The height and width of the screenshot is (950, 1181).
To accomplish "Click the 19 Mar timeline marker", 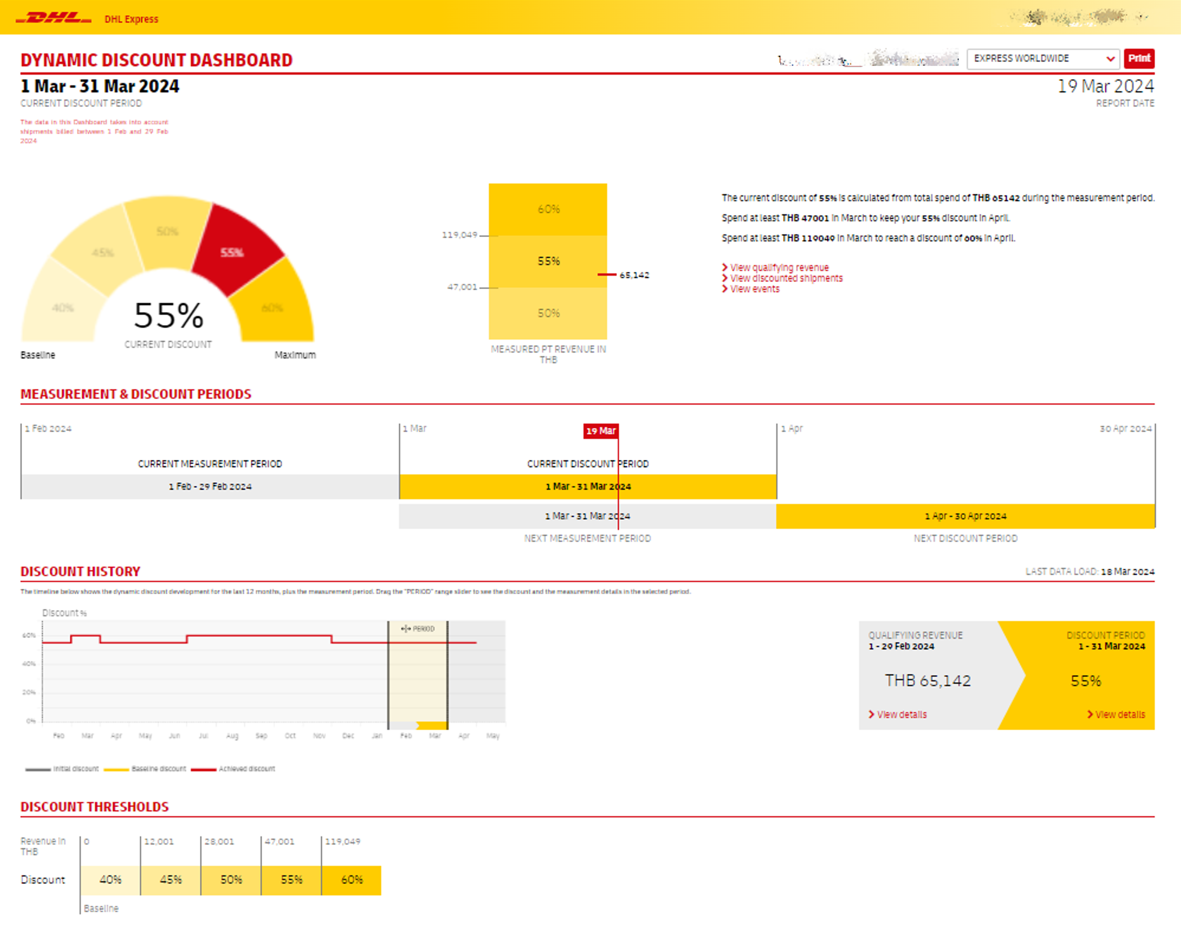I will (x=600, y=431).
